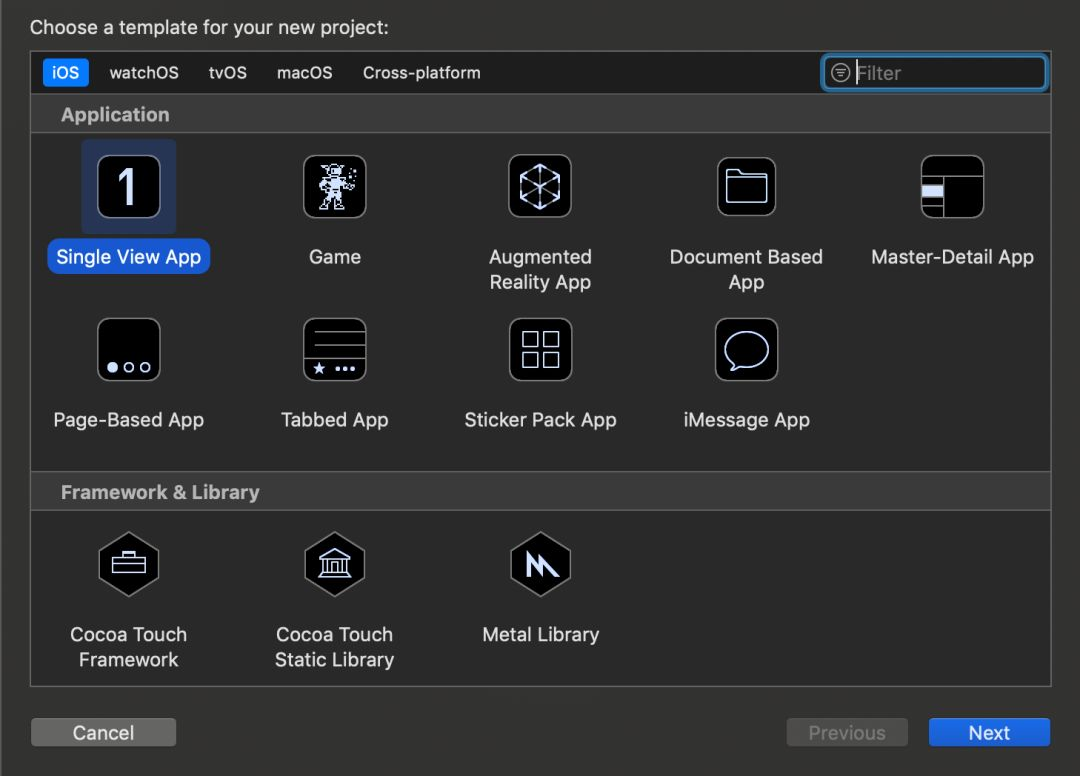Image resolution: width=1080 pixels, height=776 pixels.
Task: Click the Tabbed App label
Action: point(335,419)
